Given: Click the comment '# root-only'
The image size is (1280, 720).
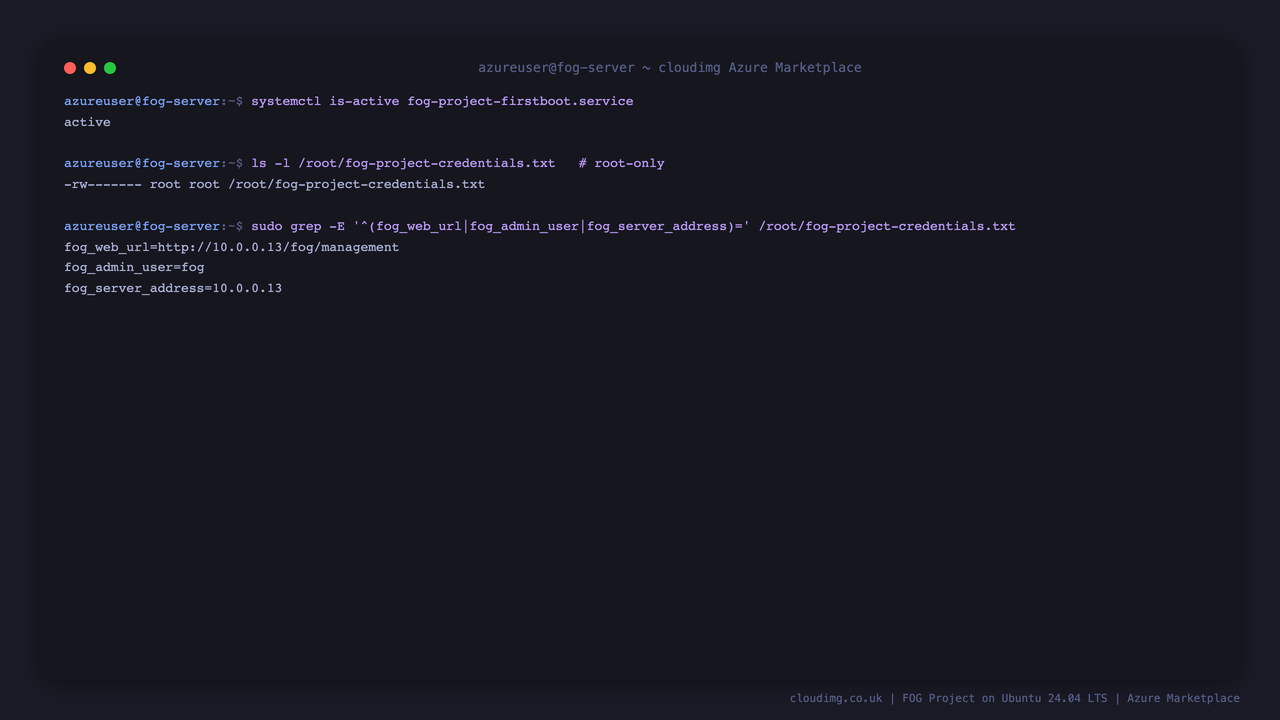Looking at the screenshot, I should point(621,163).
